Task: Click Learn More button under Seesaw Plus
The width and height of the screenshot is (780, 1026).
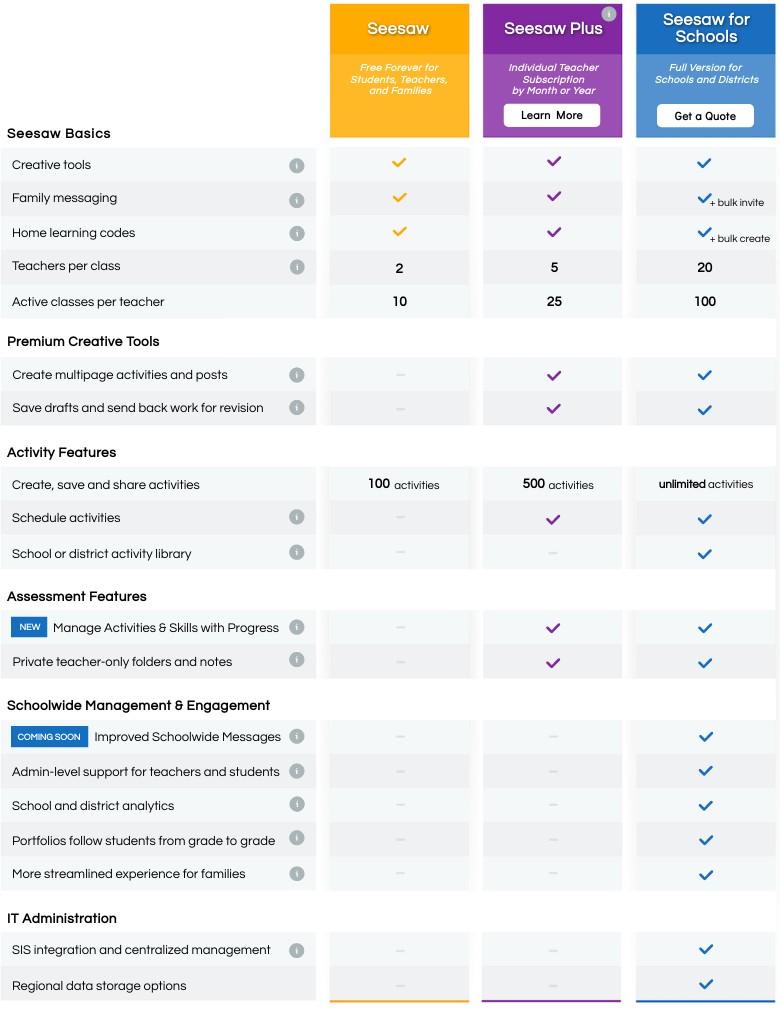Action: pyautogui.click(x=552, y=115)
